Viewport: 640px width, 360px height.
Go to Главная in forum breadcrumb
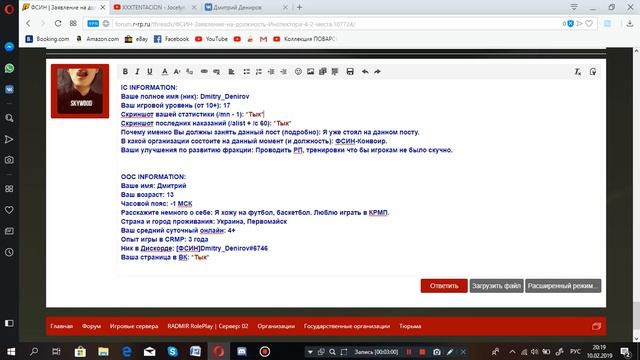(x=62, y=326)
